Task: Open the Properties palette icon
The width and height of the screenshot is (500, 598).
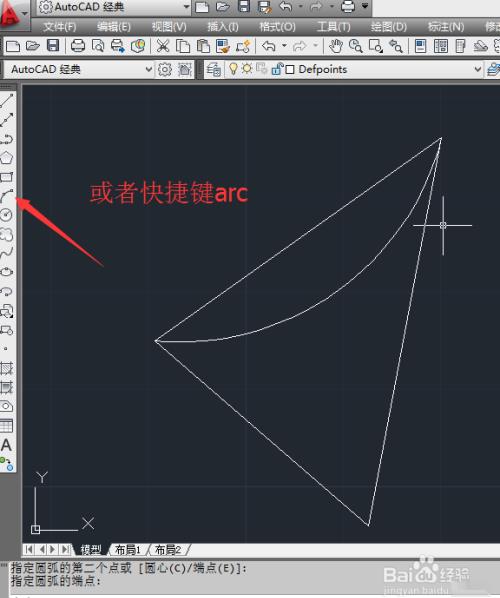Action: coord(420,46)
